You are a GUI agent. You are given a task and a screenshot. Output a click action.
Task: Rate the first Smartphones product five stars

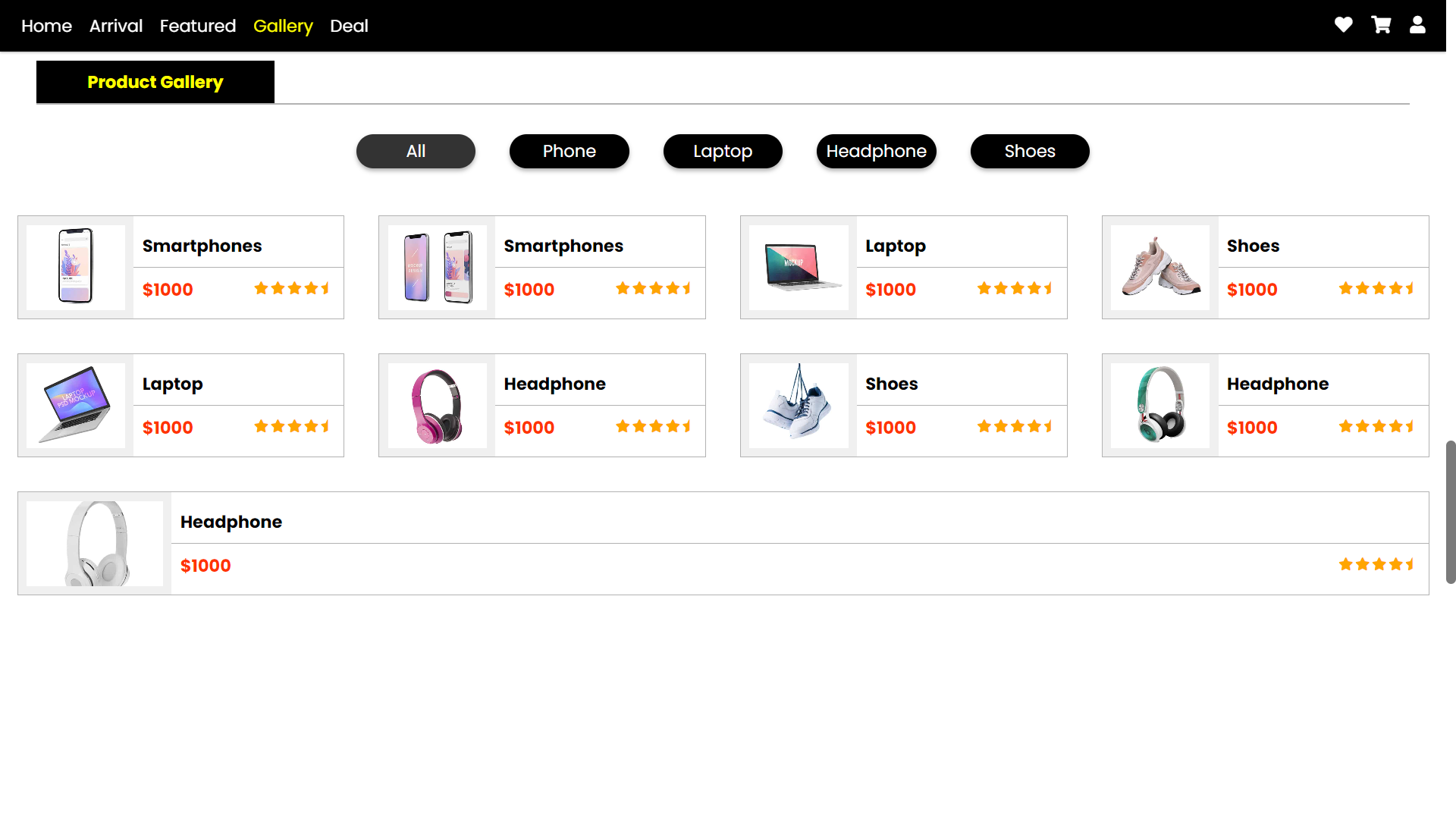(x=326, y=289)
